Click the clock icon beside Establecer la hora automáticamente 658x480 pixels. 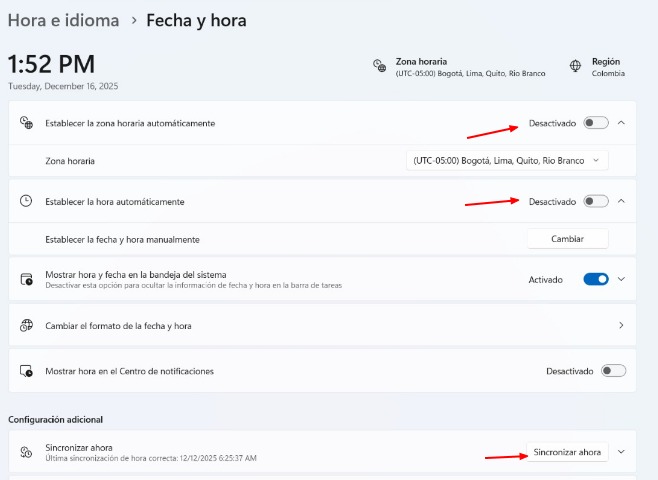point(27,201)
